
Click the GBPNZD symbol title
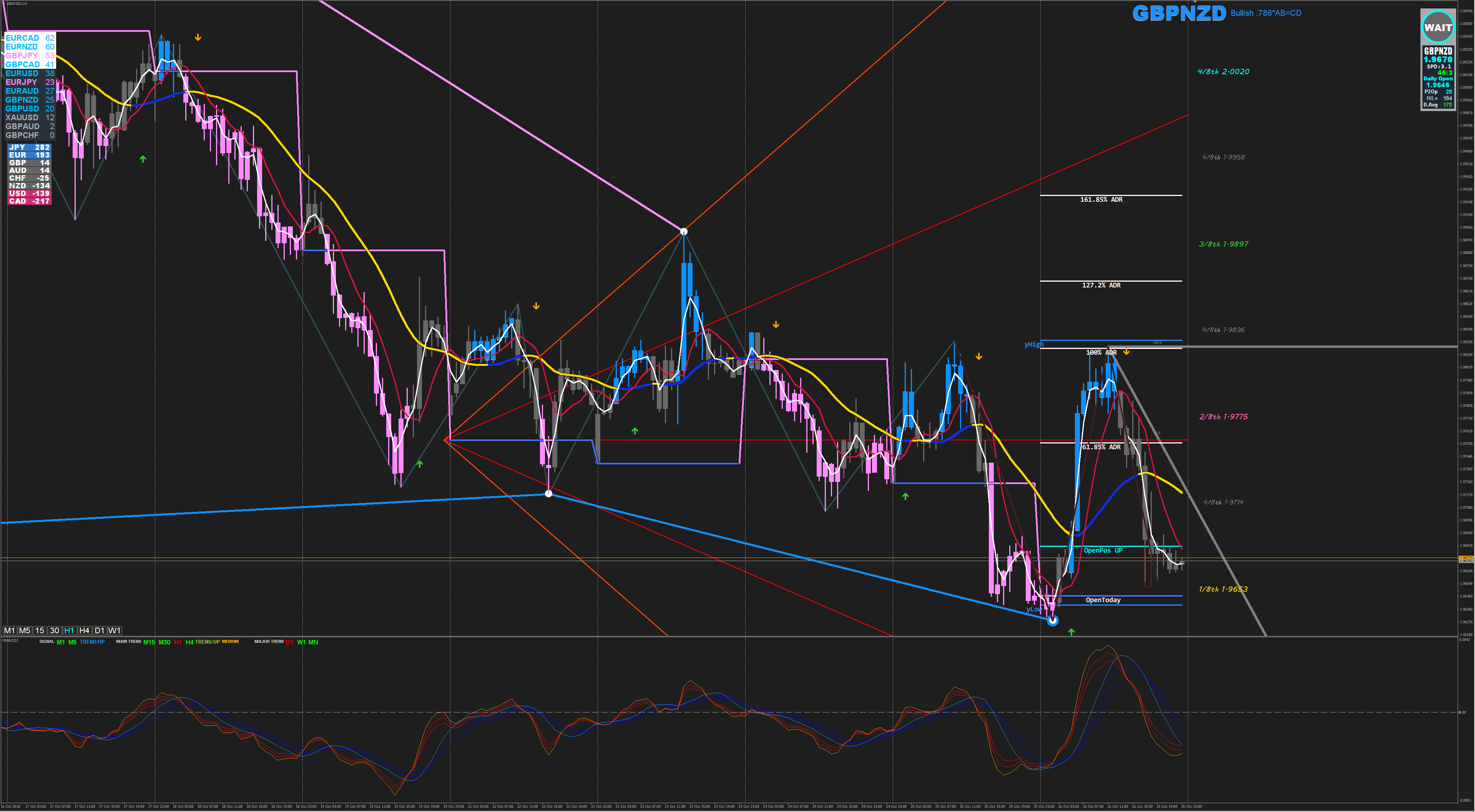point(1179,13)
